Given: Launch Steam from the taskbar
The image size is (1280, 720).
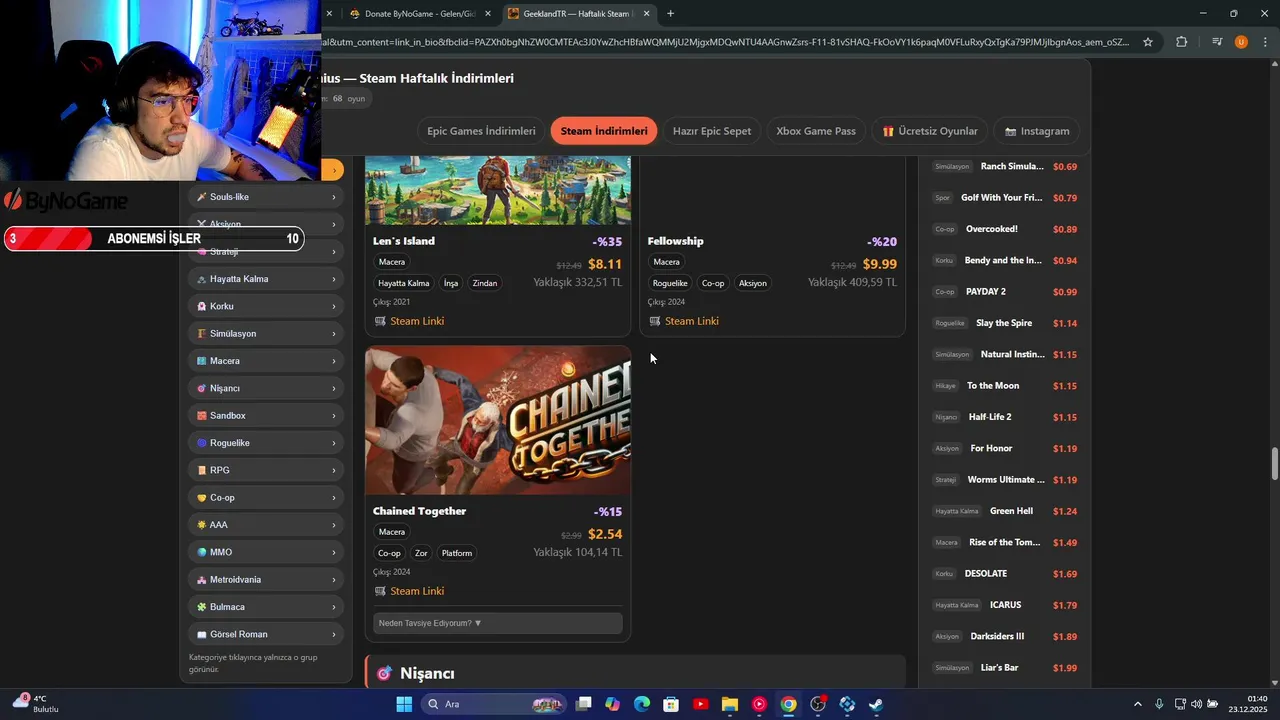Looking at the screenshot, I should [876, 704].
